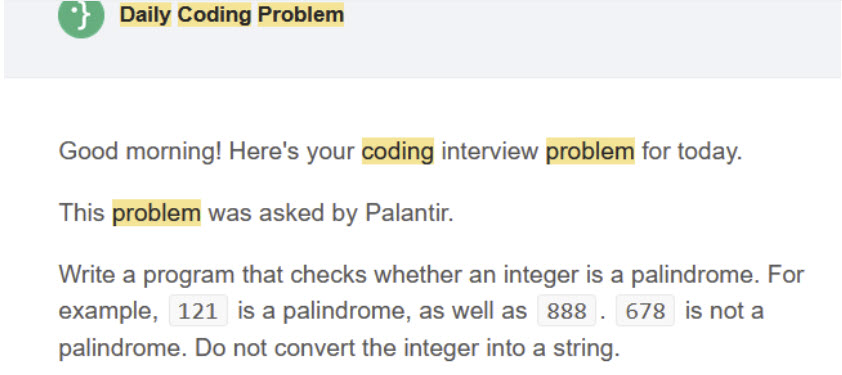This screenshot has width=842, height=375.
Task: Click highlighted problem before 'for today'
Action: 590,152
